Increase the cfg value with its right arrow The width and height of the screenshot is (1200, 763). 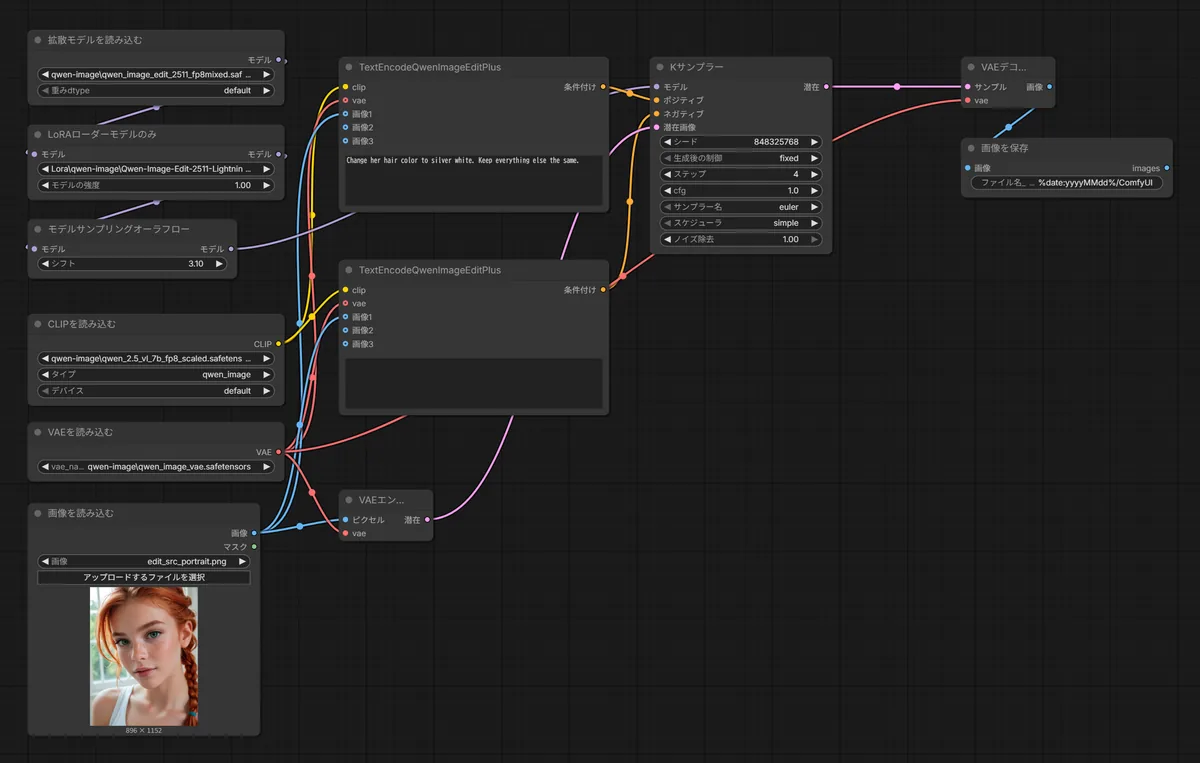815,190
